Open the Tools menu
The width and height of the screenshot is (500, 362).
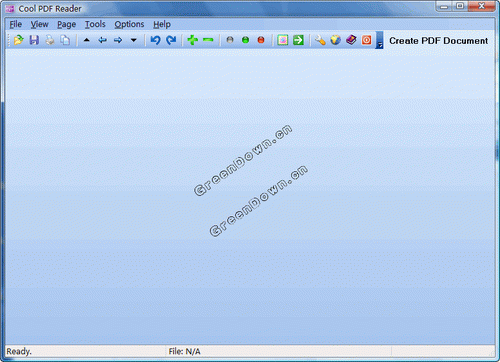pos(95,24)
